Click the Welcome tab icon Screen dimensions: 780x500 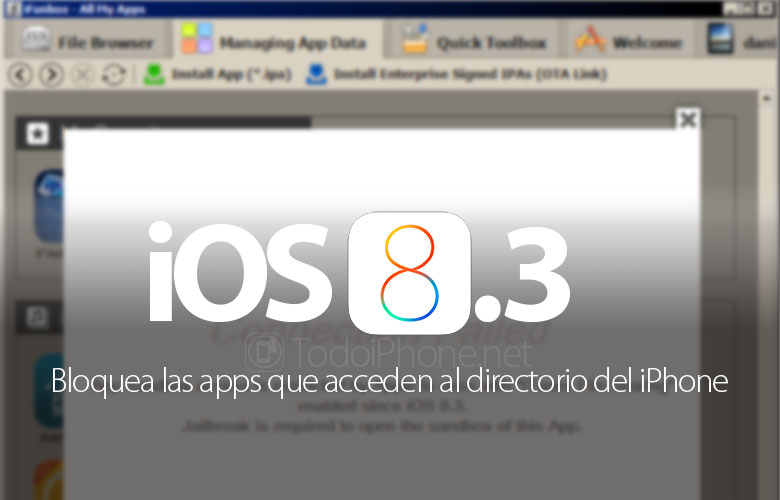click(x=590, y=40)
